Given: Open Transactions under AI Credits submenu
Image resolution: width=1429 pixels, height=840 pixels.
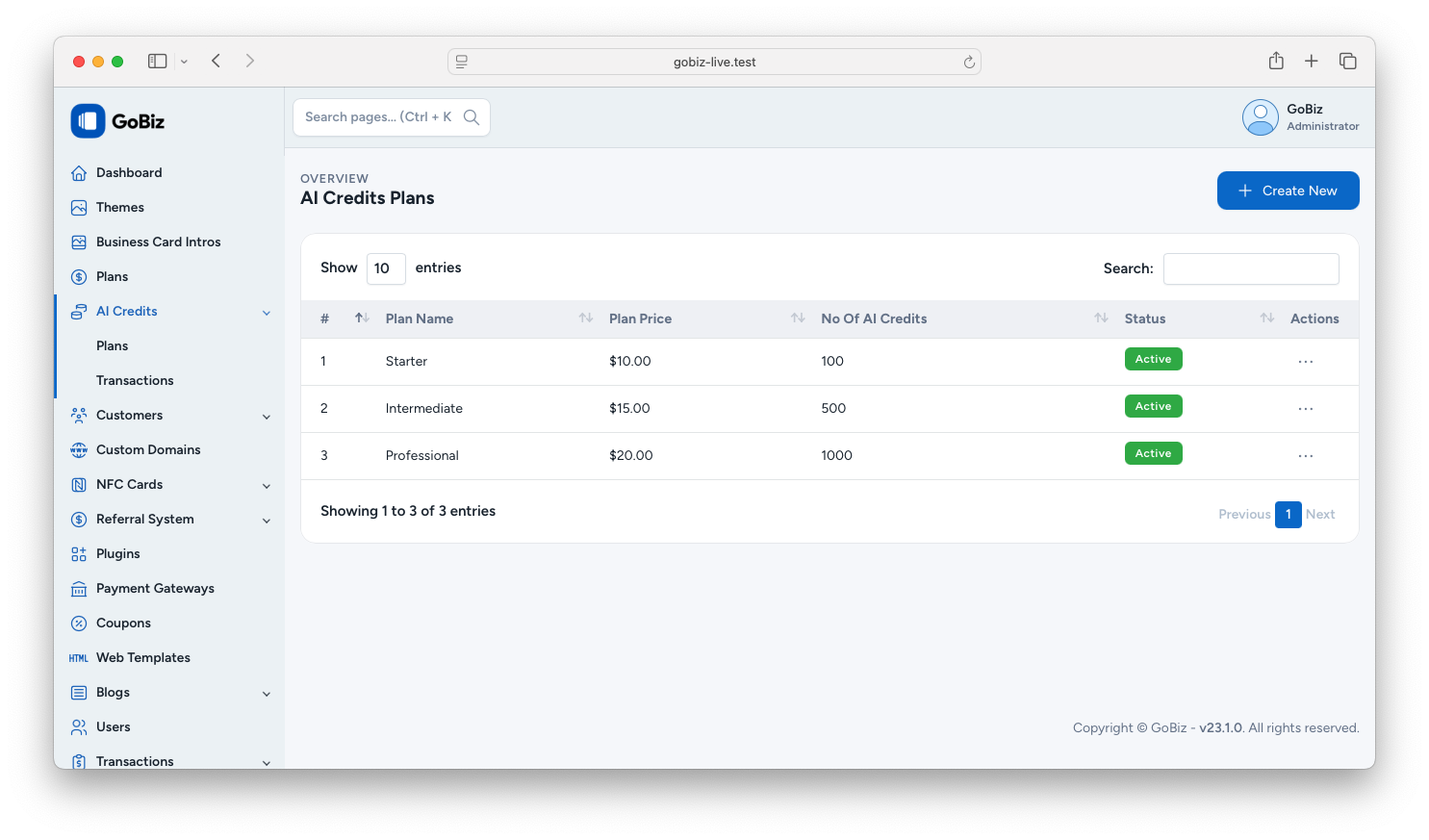Looking at the screenshot, I should (x=135, y=381).
